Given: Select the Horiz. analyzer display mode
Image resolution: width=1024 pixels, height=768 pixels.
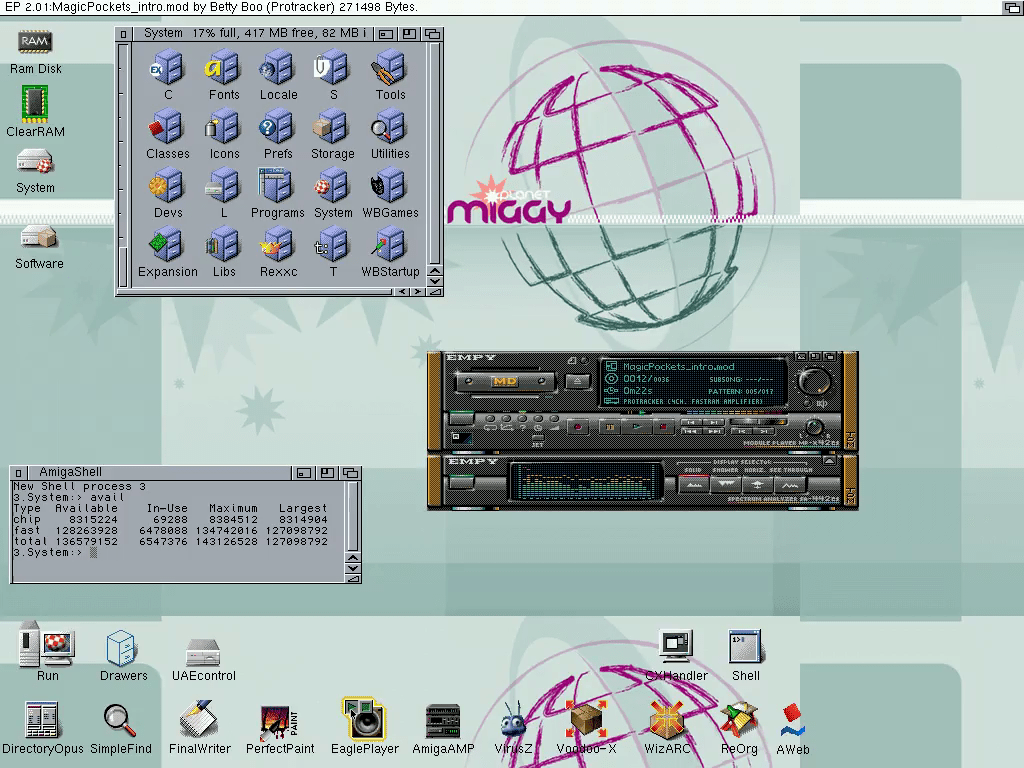Looking at the screenshot, I should (758, 485).
